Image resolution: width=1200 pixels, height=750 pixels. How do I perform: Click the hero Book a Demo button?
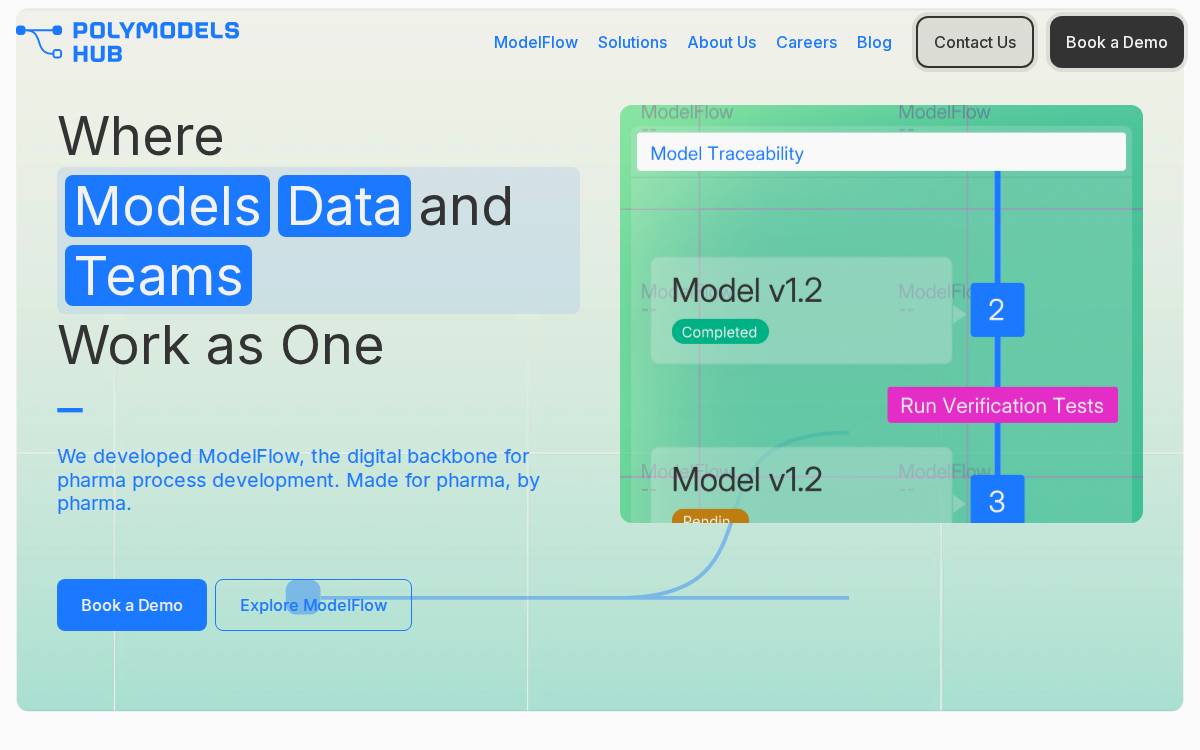click(132, 605)
